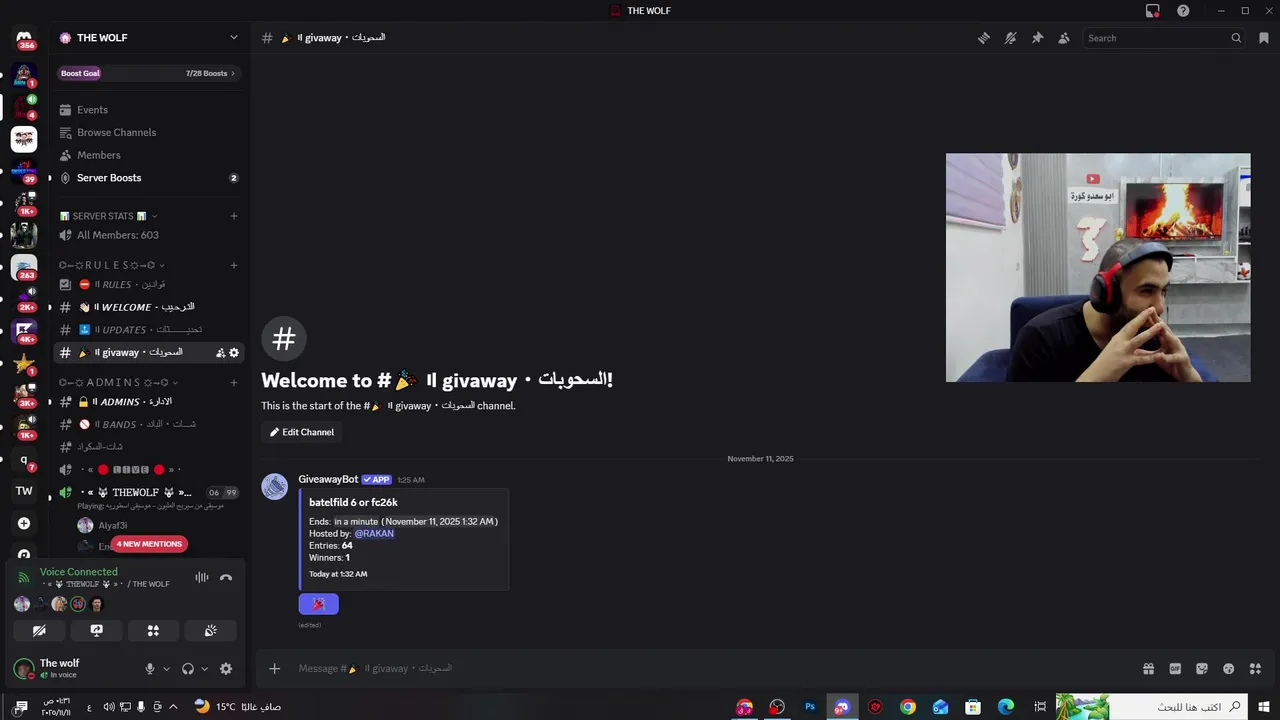Screen dimensions: 1280x720
Task: Open Members list entry
Action: pyautogui.click(x=149, y=155)
